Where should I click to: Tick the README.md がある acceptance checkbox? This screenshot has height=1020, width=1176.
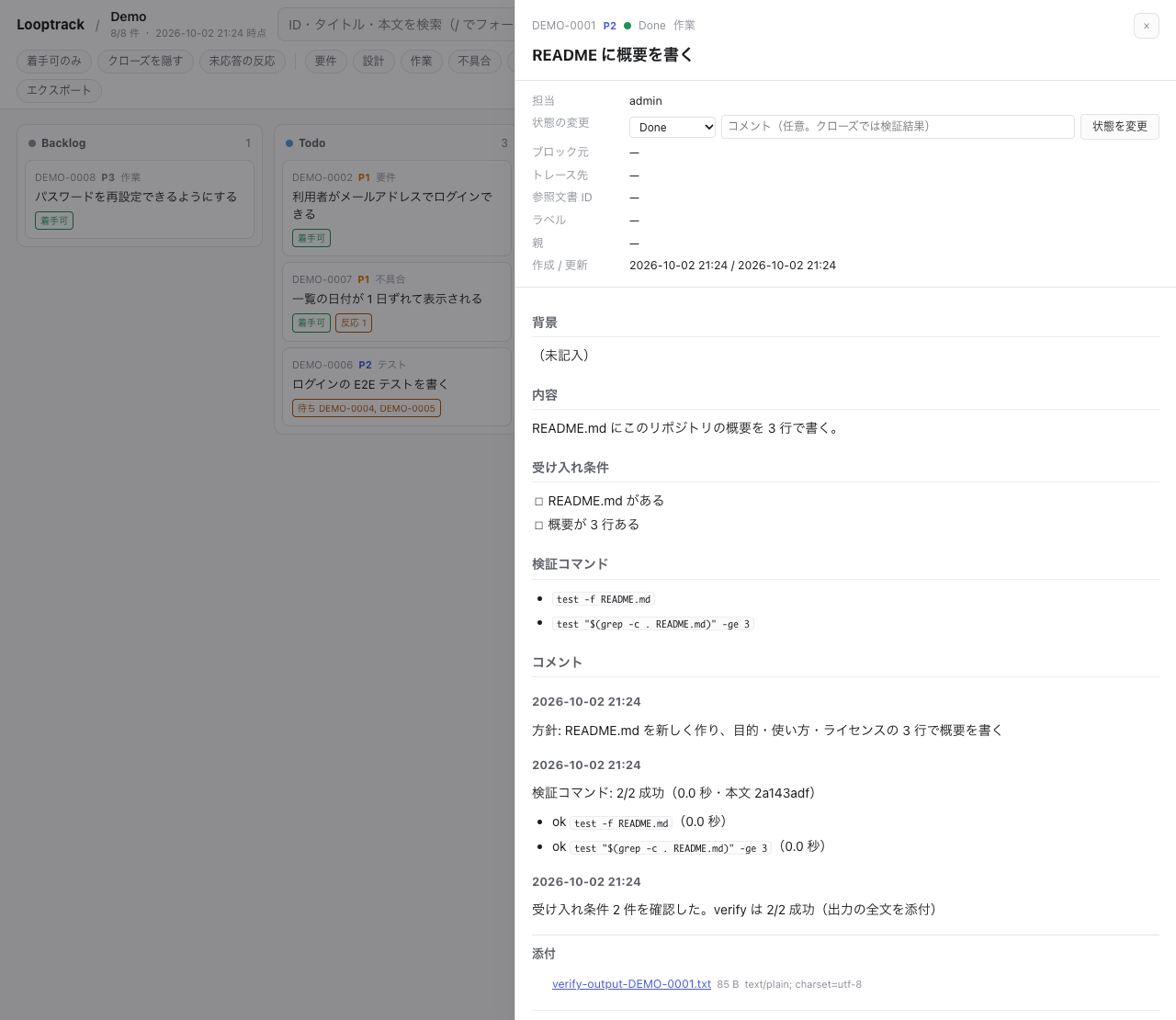(x=538, y=502)
